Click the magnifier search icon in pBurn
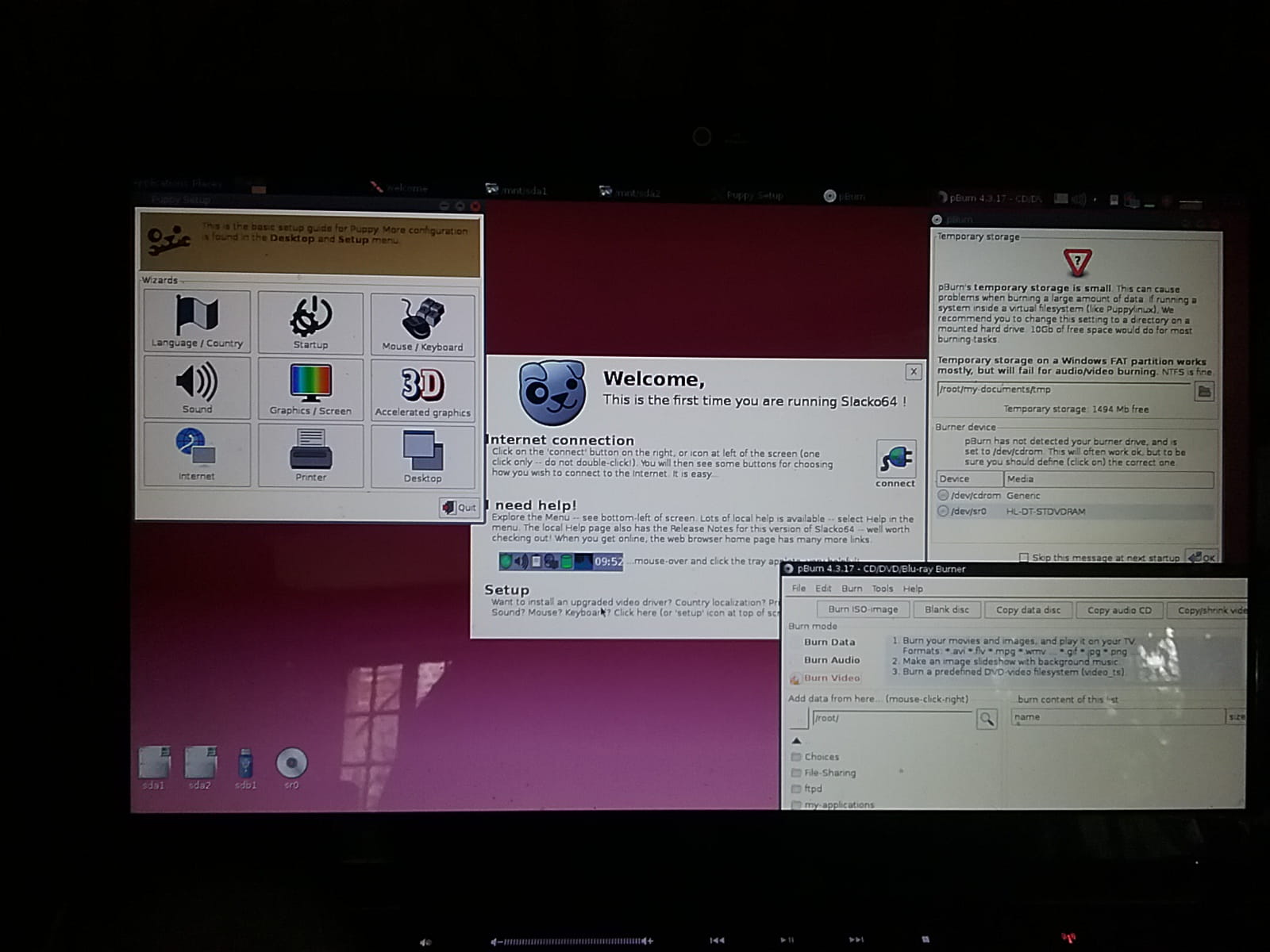This screenshot has width=1270, height=952. [987, 719]
